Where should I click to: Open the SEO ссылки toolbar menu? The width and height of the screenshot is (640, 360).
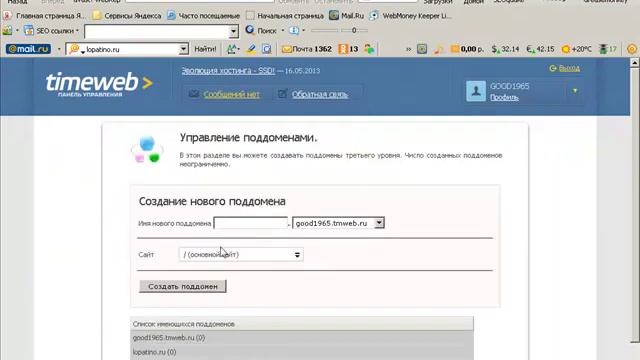[x=51, y=31]
